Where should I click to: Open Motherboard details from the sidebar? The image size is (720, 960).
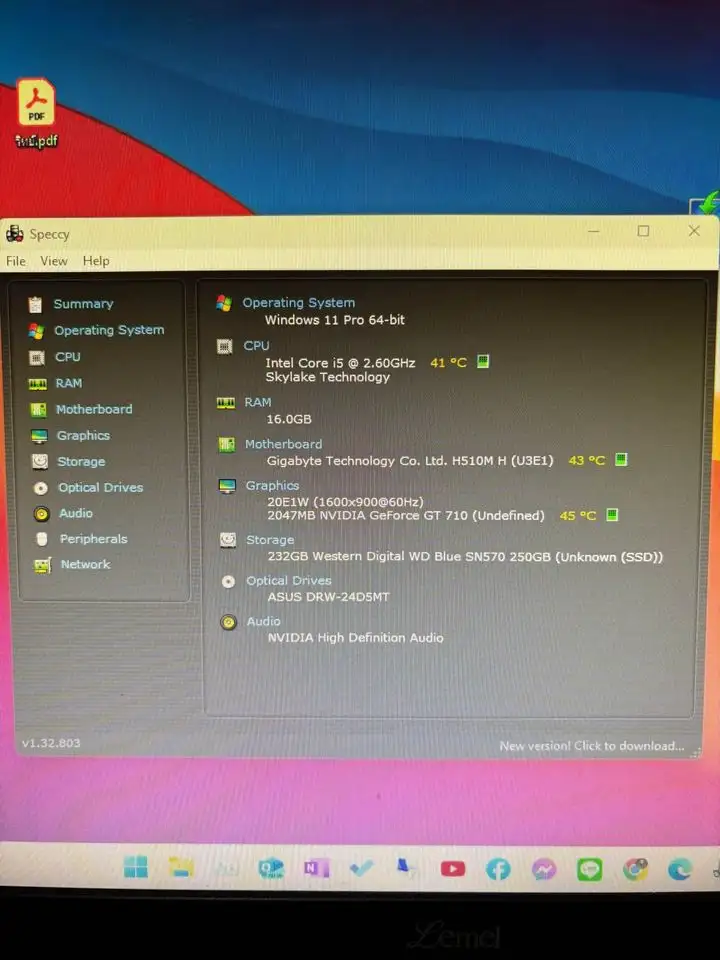(x=93, y=409)
